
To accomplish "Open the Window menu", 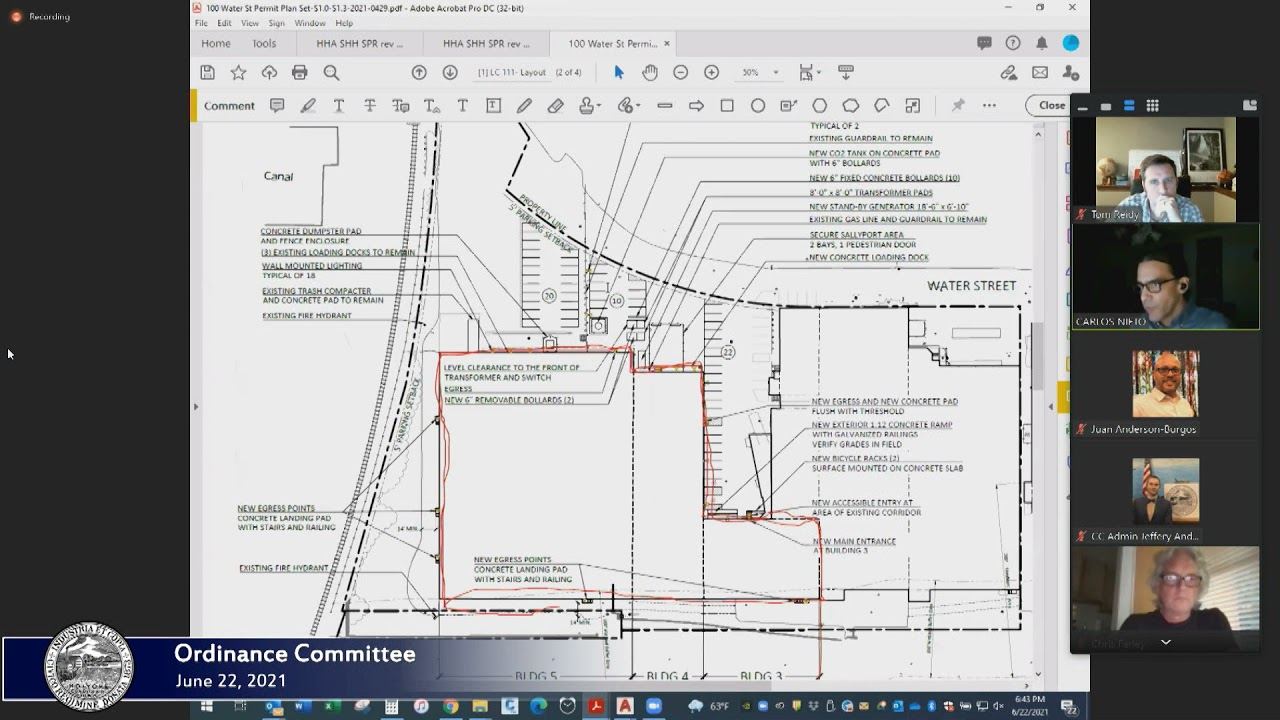I will click(310, 23).
